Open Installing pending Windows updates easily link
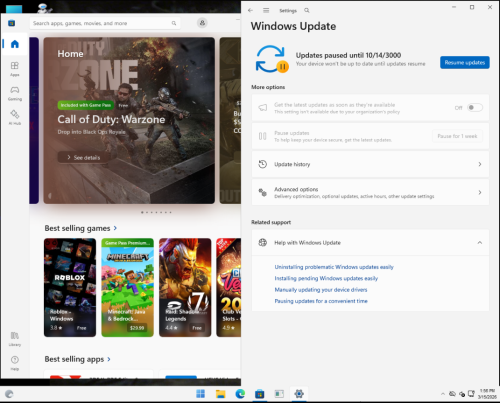The height and width of the screenshot is (403, 500). [x=326, y=278]
